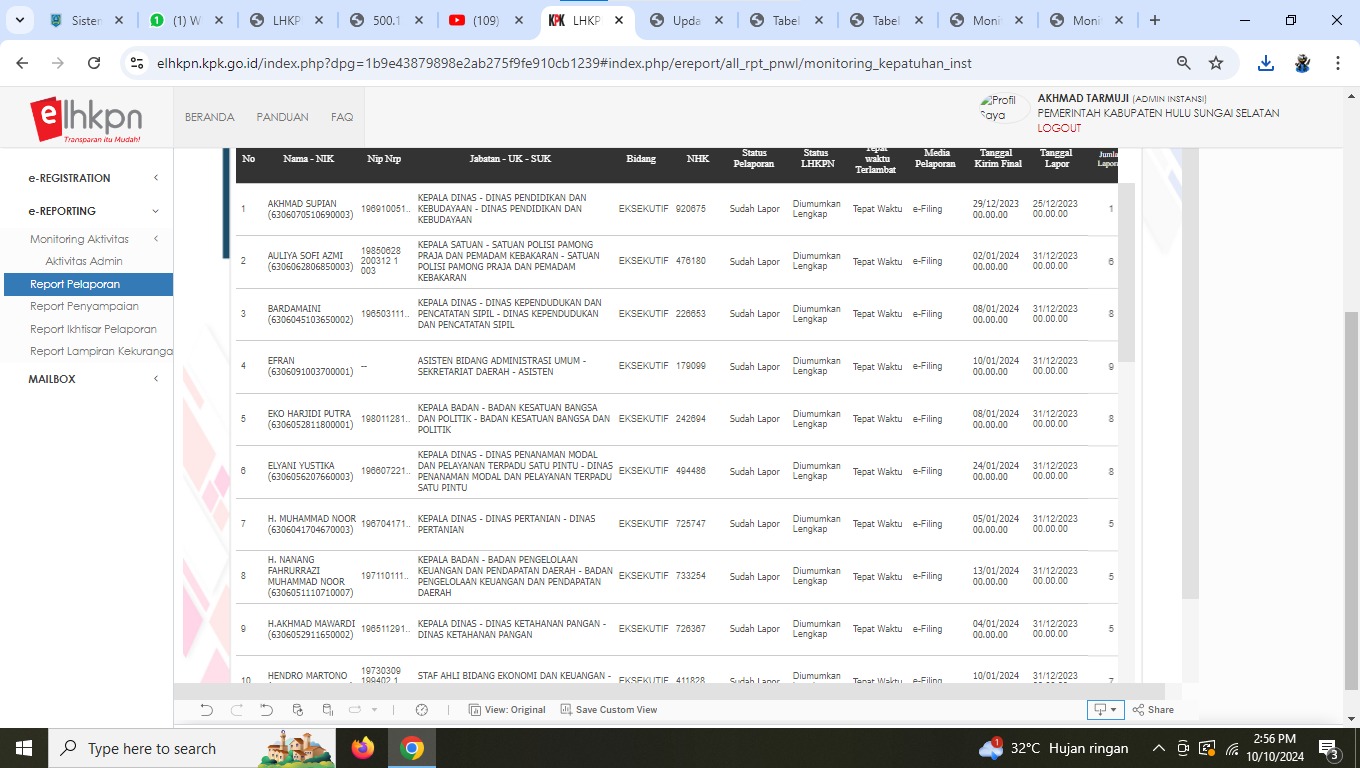Click the Tableau undo arrow icon

[206, 710]
